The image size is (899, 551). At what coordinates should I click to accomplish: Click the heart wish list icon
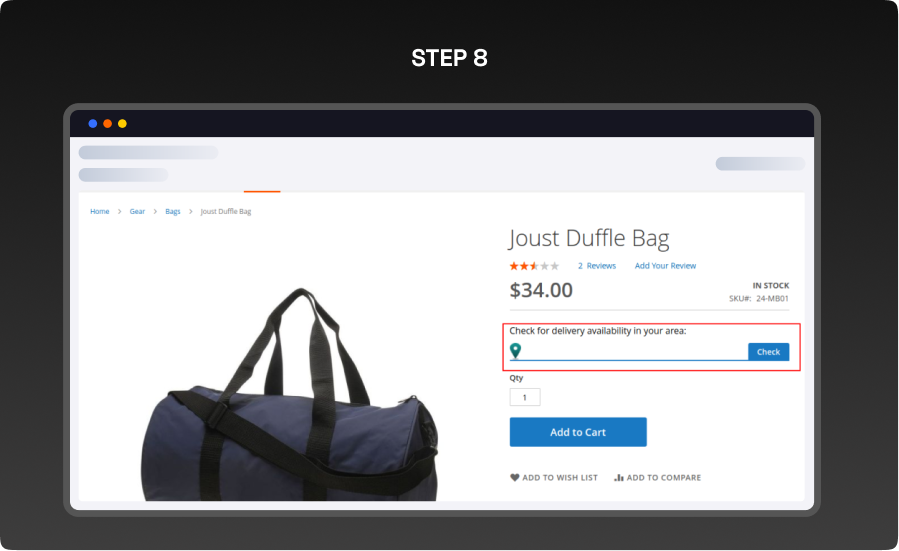click(515, 478)
